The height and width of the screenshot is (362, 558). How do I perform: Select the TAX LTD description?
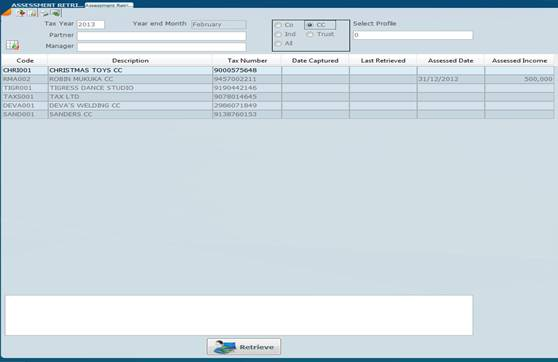click(130, 97)
